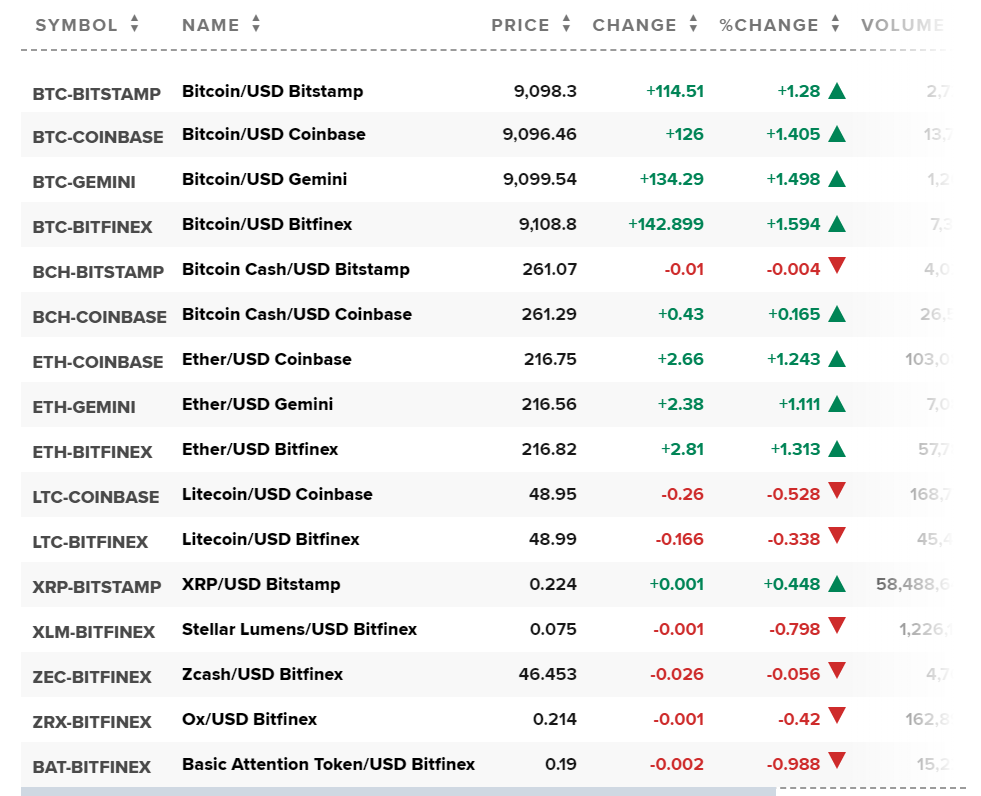The height and width of the screenshot is (796, 981).
Task: Click the red triangle beside -0.42
Action: (x=836, y=716)
